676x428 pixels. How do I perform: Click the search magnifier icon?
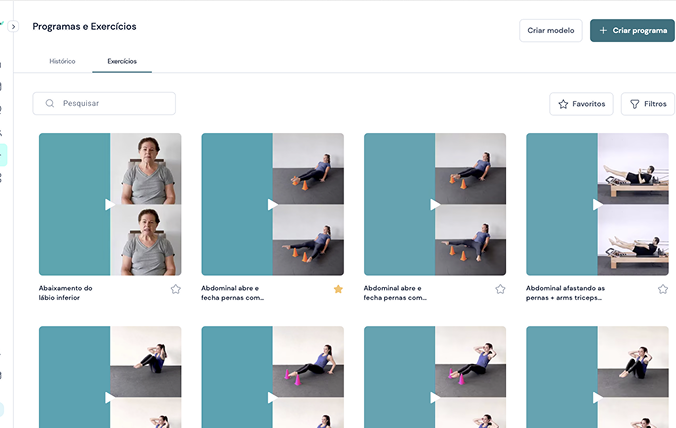coord(50,103)
